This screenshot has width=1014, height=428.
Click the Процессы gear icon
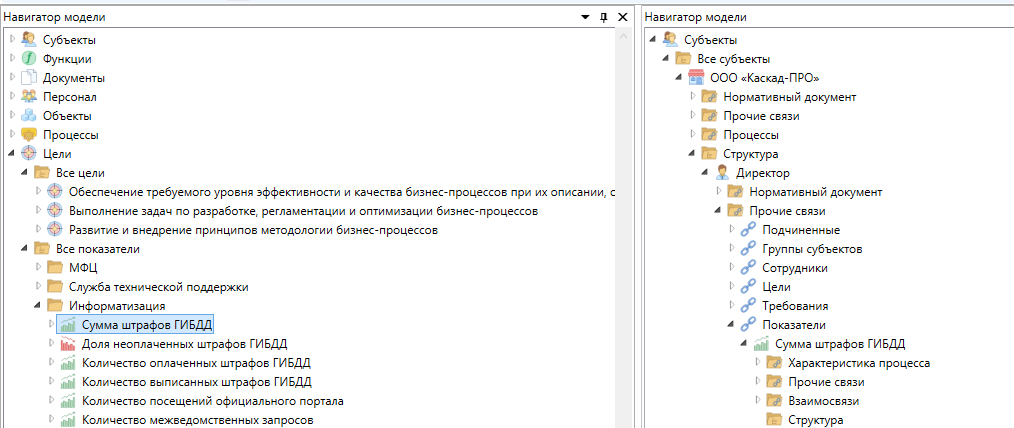(29, 135)
